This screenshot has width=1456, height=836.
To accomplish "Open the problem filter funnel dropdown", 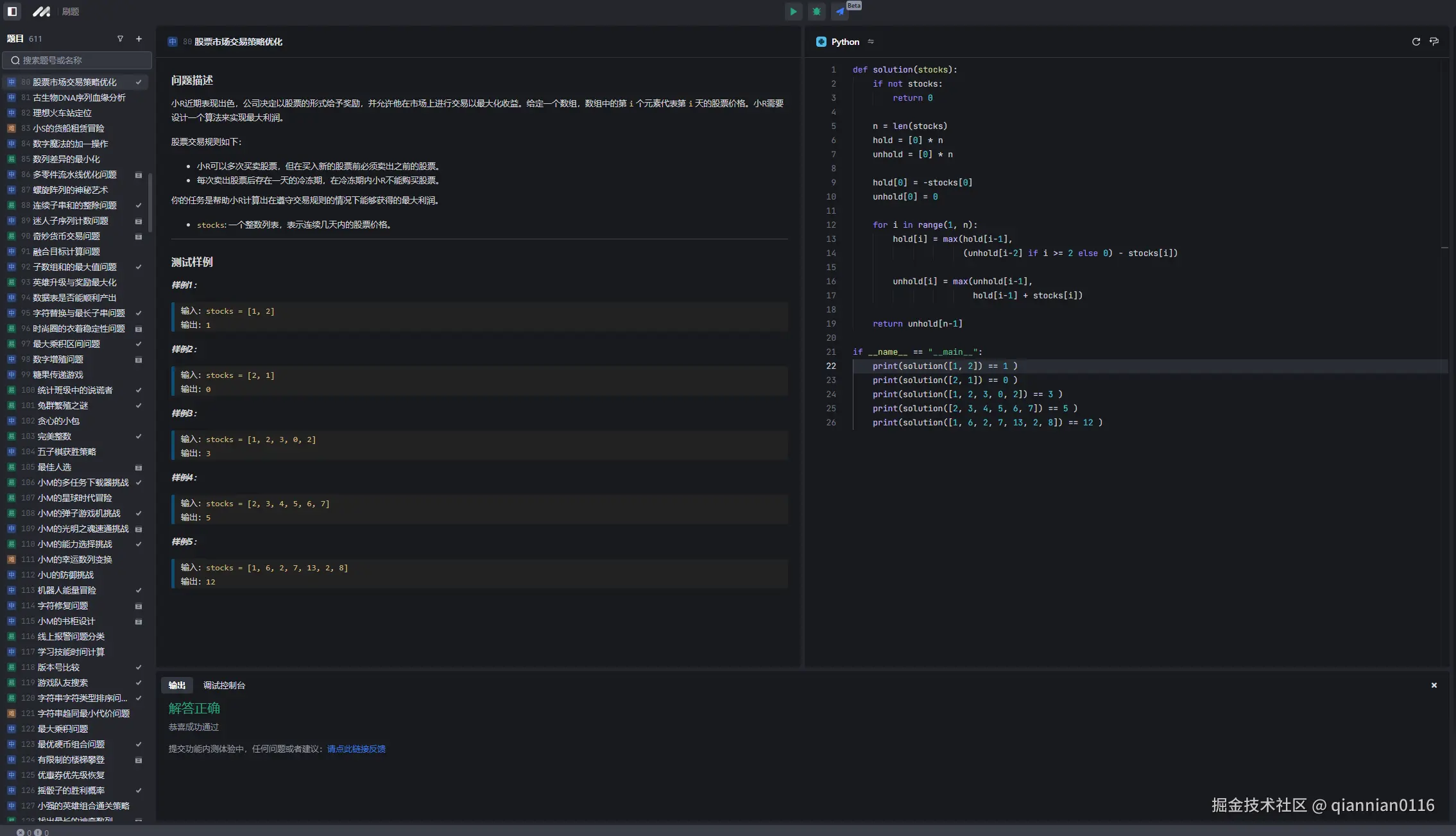I will (x=120, y=39).
